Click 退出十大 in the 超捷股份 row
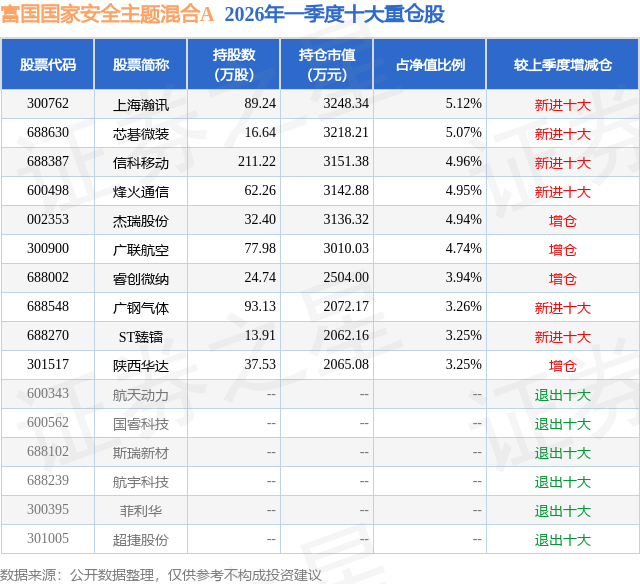This screenshot has width=640, height=584. [563, 540]
